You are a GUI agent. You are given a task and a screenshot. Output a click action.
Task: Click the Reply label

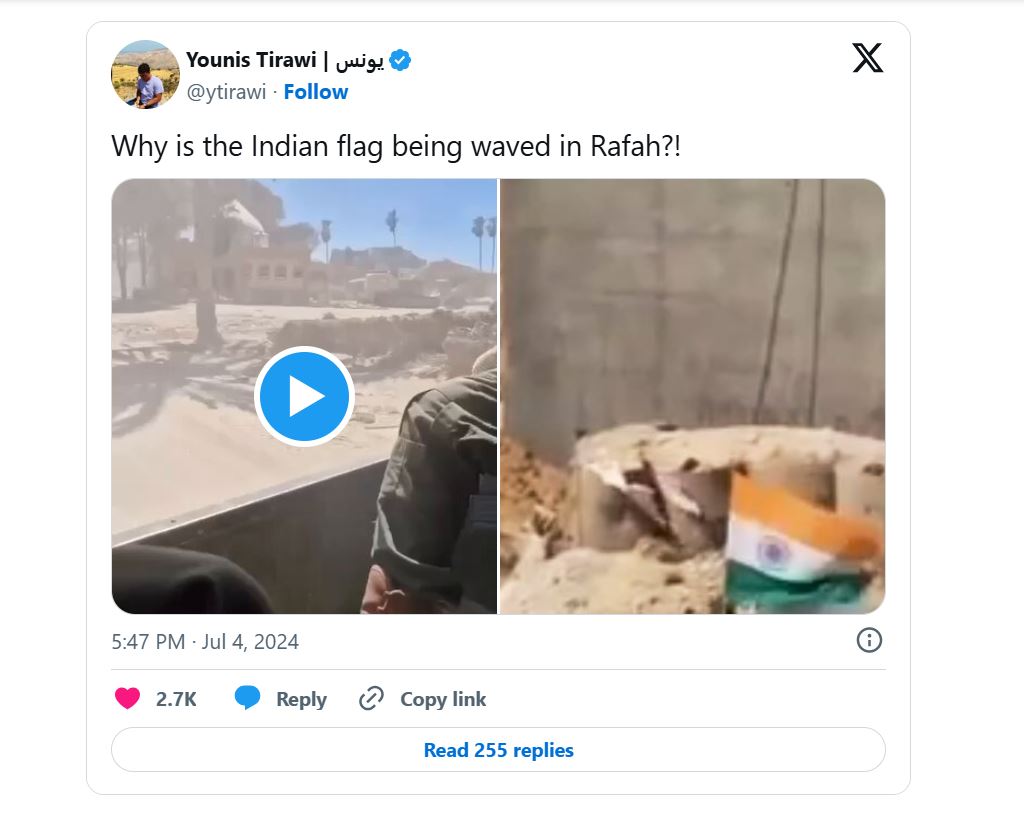coord(301,699)
